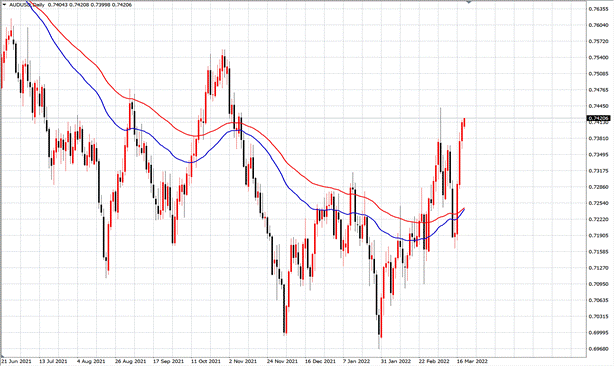Click the gray horizontal current price line
The image size is (614, 366).
pyautogui.click(x=293, y=118)
